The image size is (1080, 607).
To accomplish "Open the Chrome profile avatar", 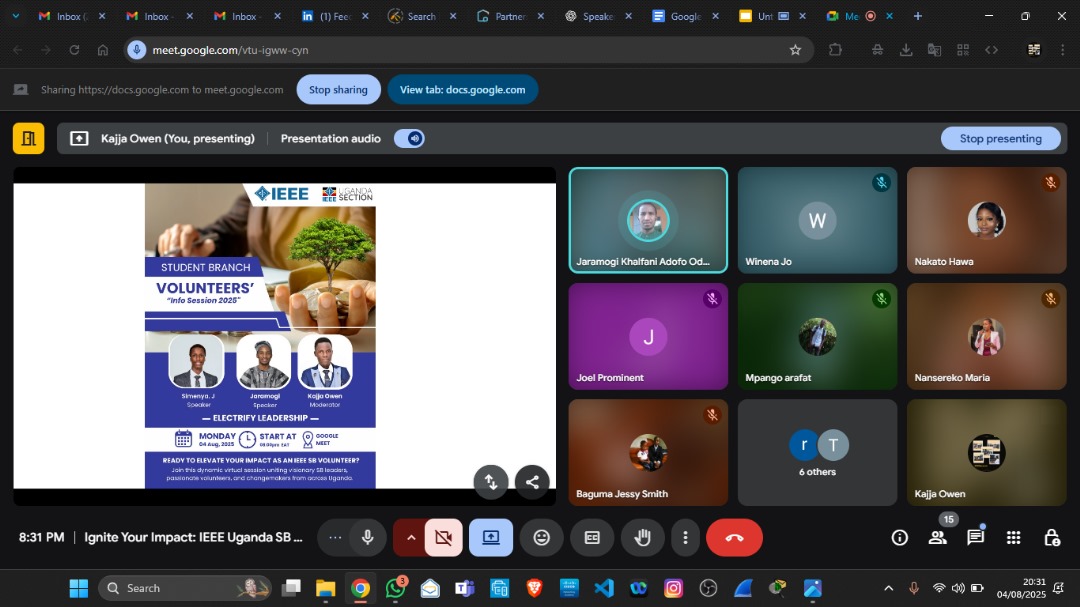I will 1034,50.
